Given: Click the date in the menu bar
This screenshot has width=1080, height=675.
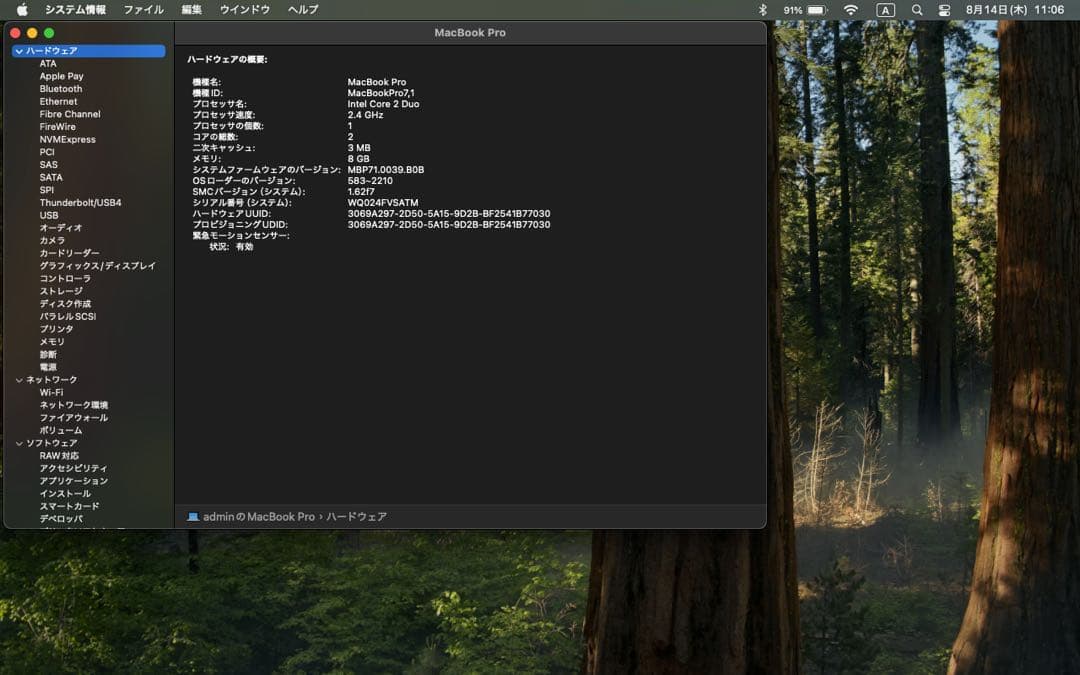Looking at the screenshot, I should point(995,9).
